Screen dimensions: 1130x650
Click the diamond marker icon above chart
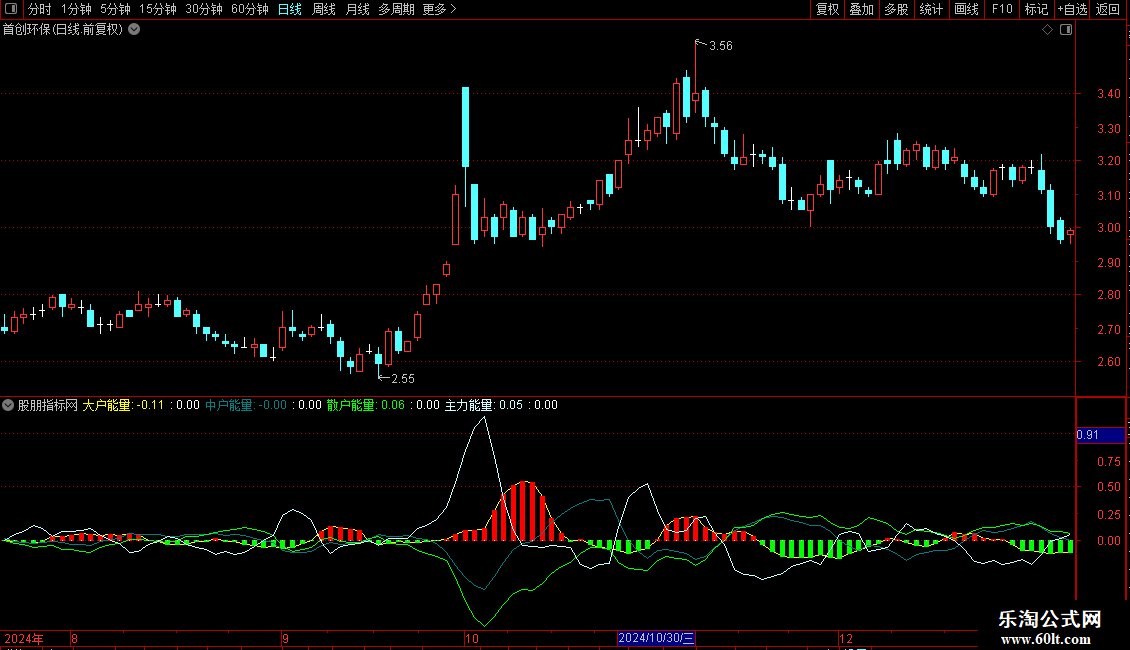click(x=1048, y=30)
